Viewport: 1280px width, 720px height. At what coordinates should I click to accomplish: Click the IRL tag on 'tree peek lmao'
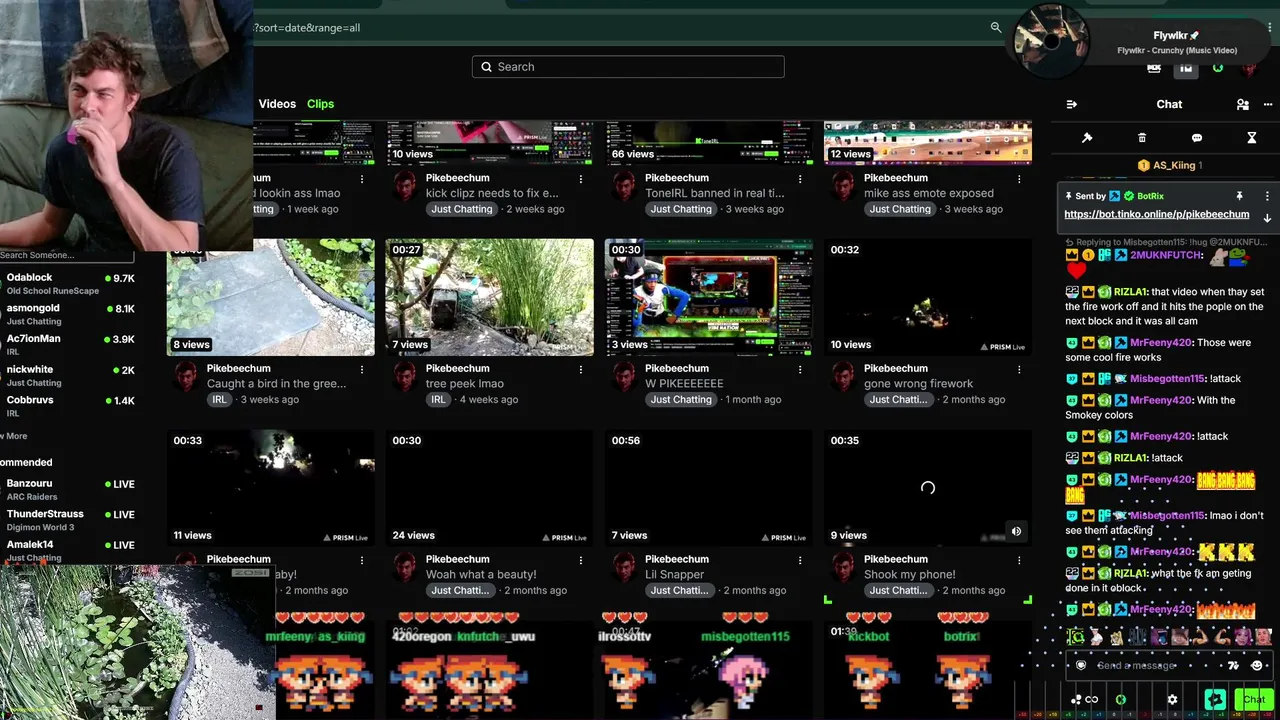pos(438,400)
